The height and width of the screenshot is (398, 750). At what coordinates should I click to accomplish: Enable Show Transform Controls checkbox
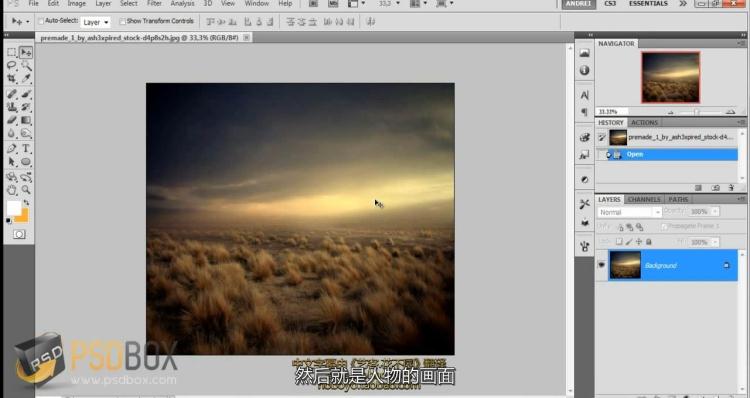pos(122,21)
